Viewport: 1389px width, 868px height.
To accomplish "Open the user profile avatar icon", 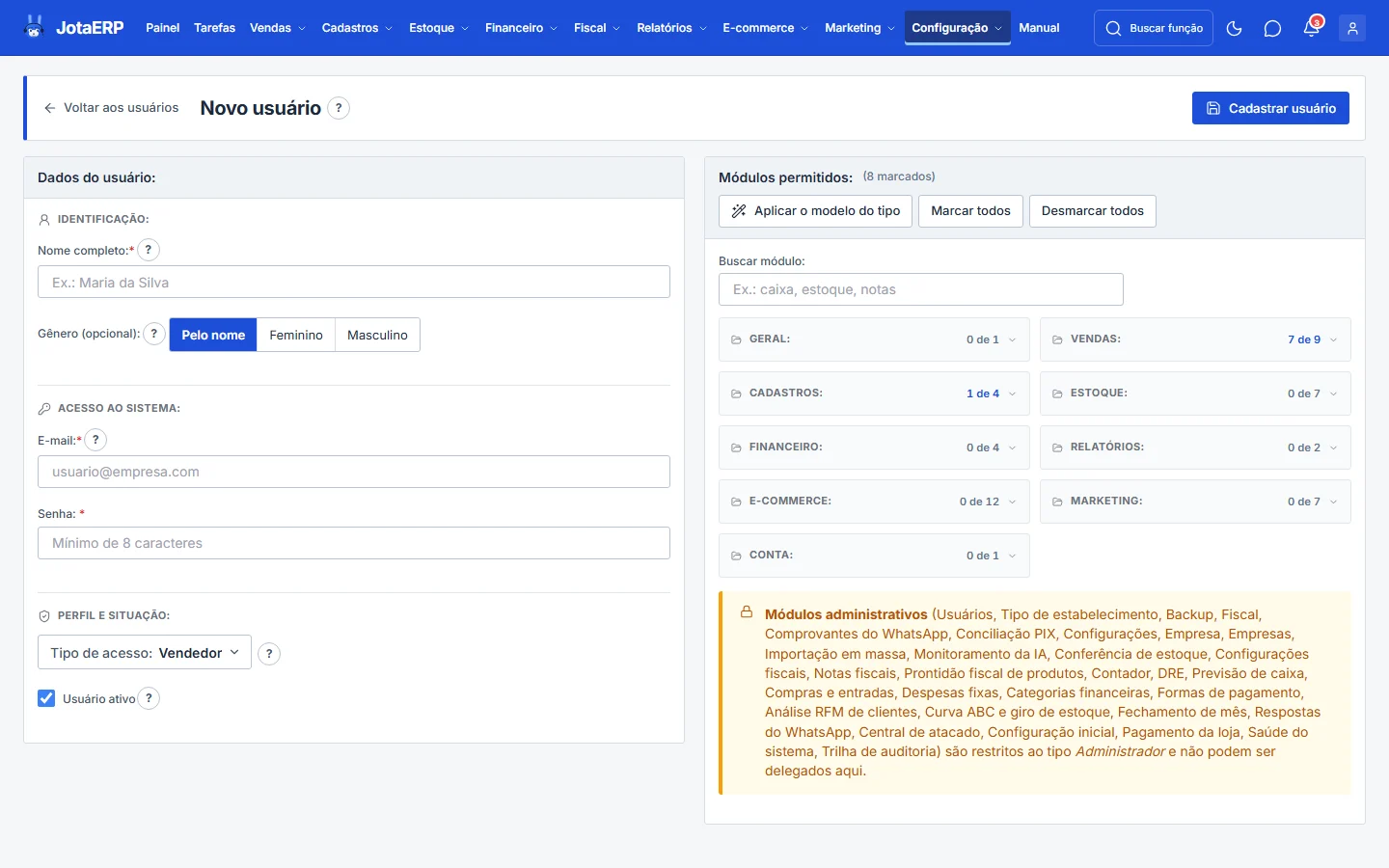I will coord(1352,28).
